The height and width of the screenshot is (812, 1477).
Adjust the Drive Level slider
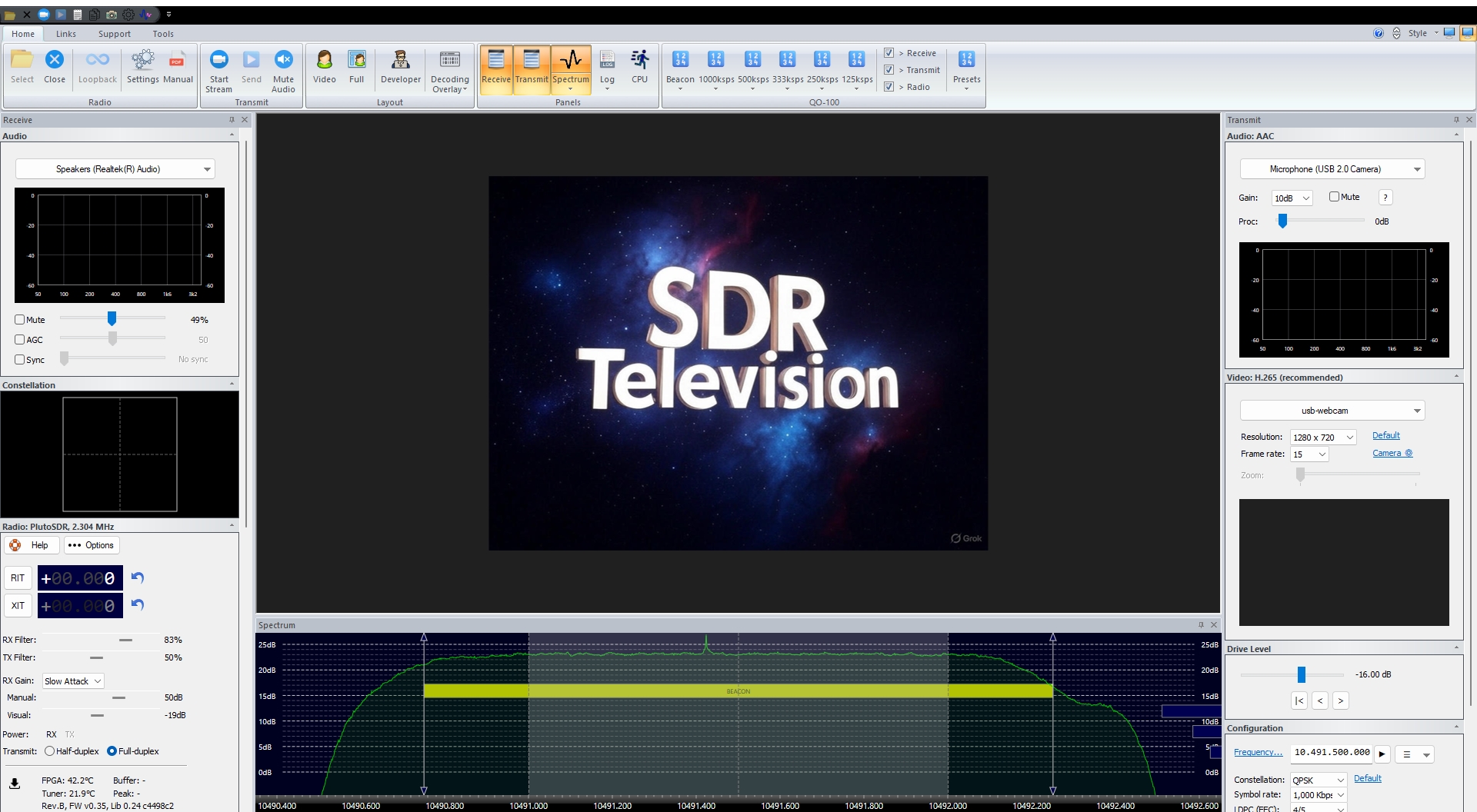pos(1301,674)
